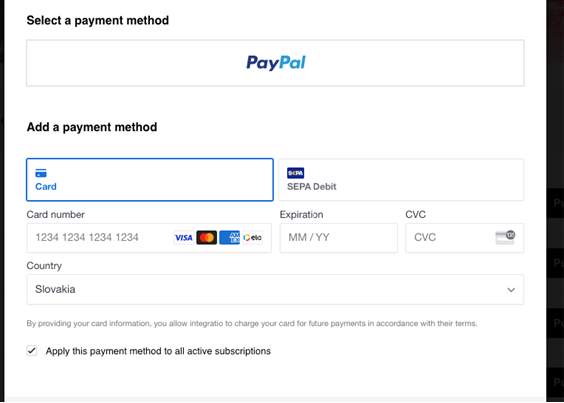564x403 pixels.
Task: Focus the Expiration MM / YY field
Action: pos(338,237)
